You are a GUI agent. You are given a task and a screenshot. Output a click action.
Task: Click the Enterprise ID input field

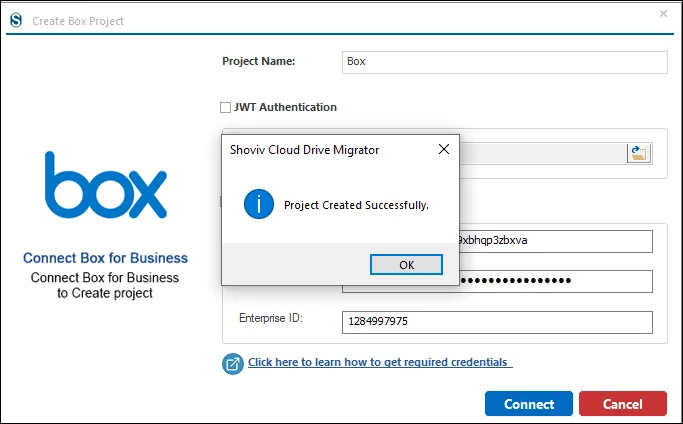point(497,322)
